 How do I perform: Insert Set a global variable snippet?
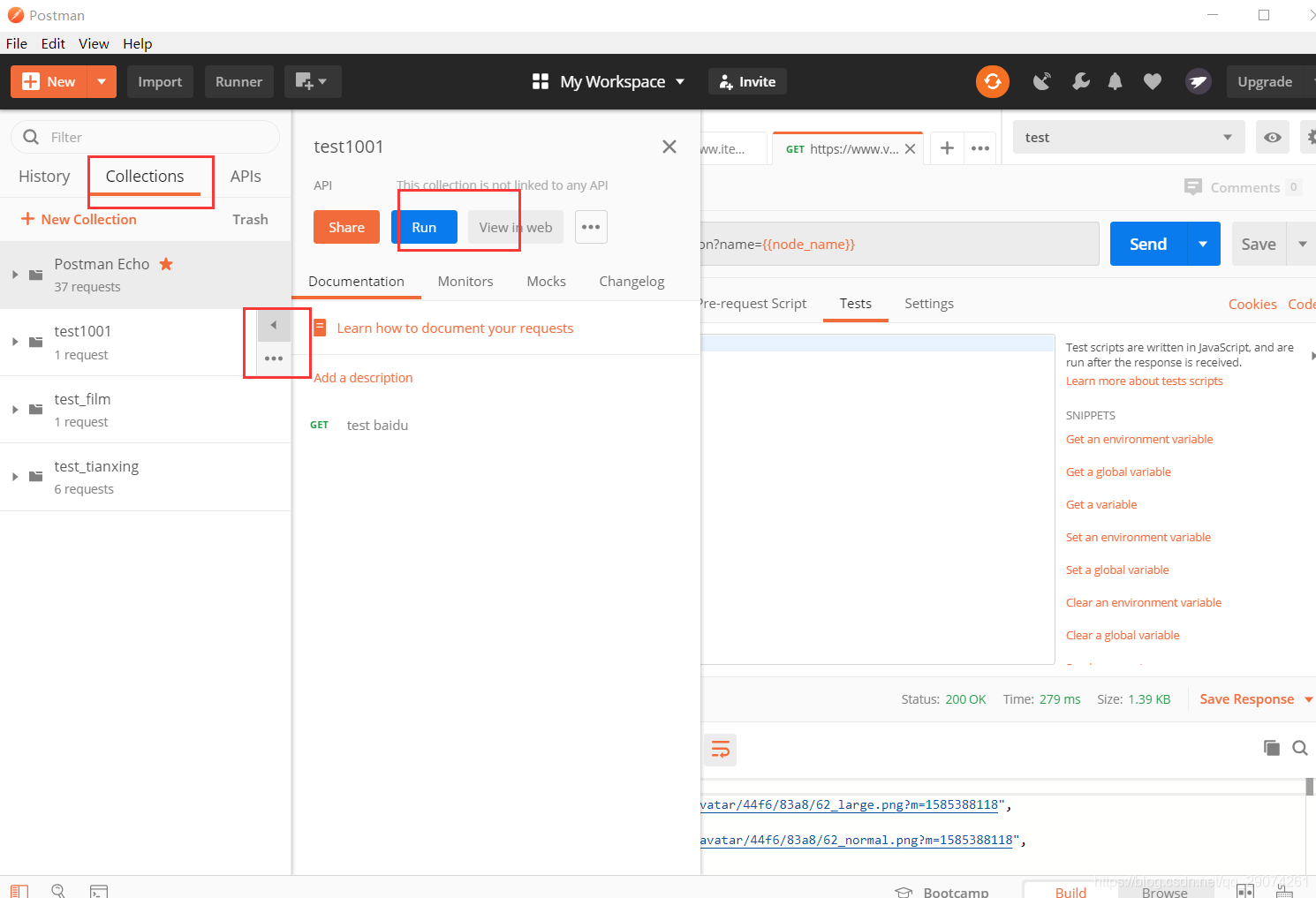point(1117,570)
